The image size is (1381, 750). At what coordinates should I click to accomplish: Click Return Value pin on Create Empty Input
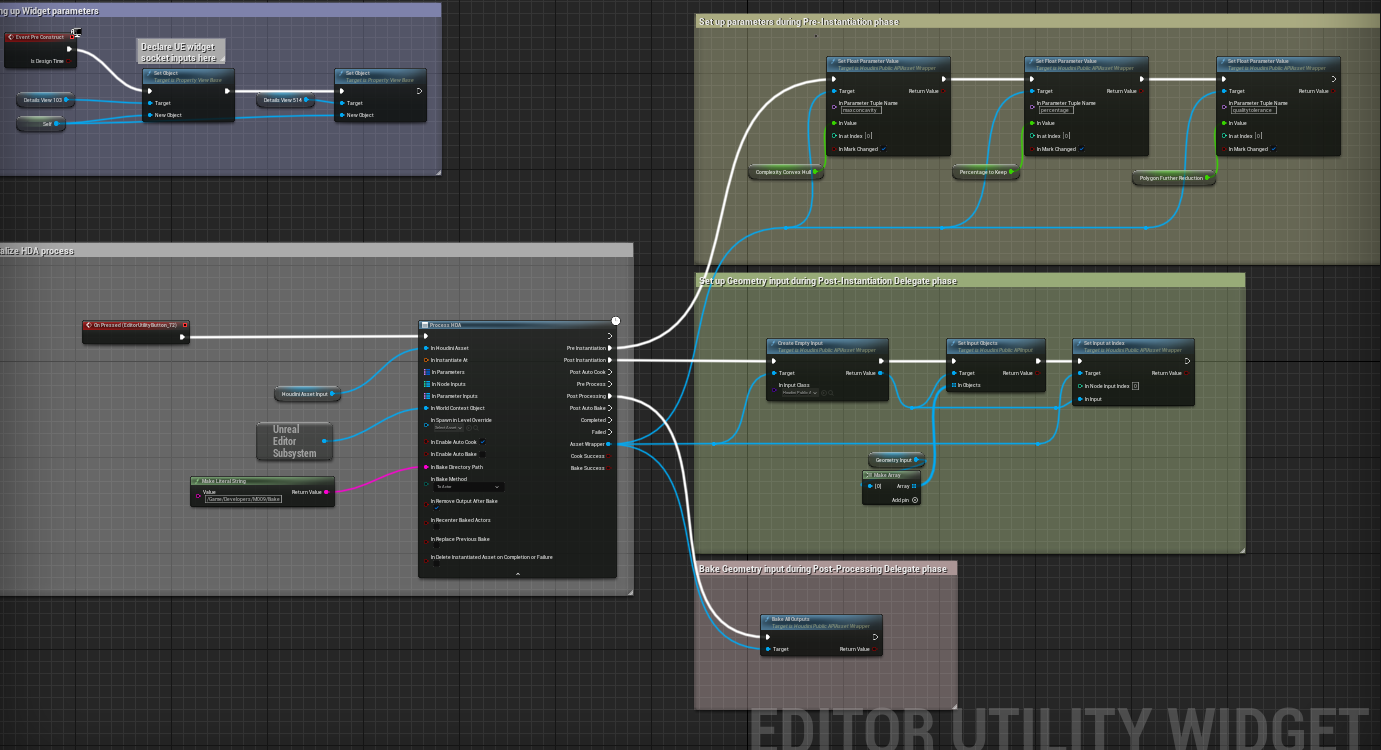click(880, 373)
